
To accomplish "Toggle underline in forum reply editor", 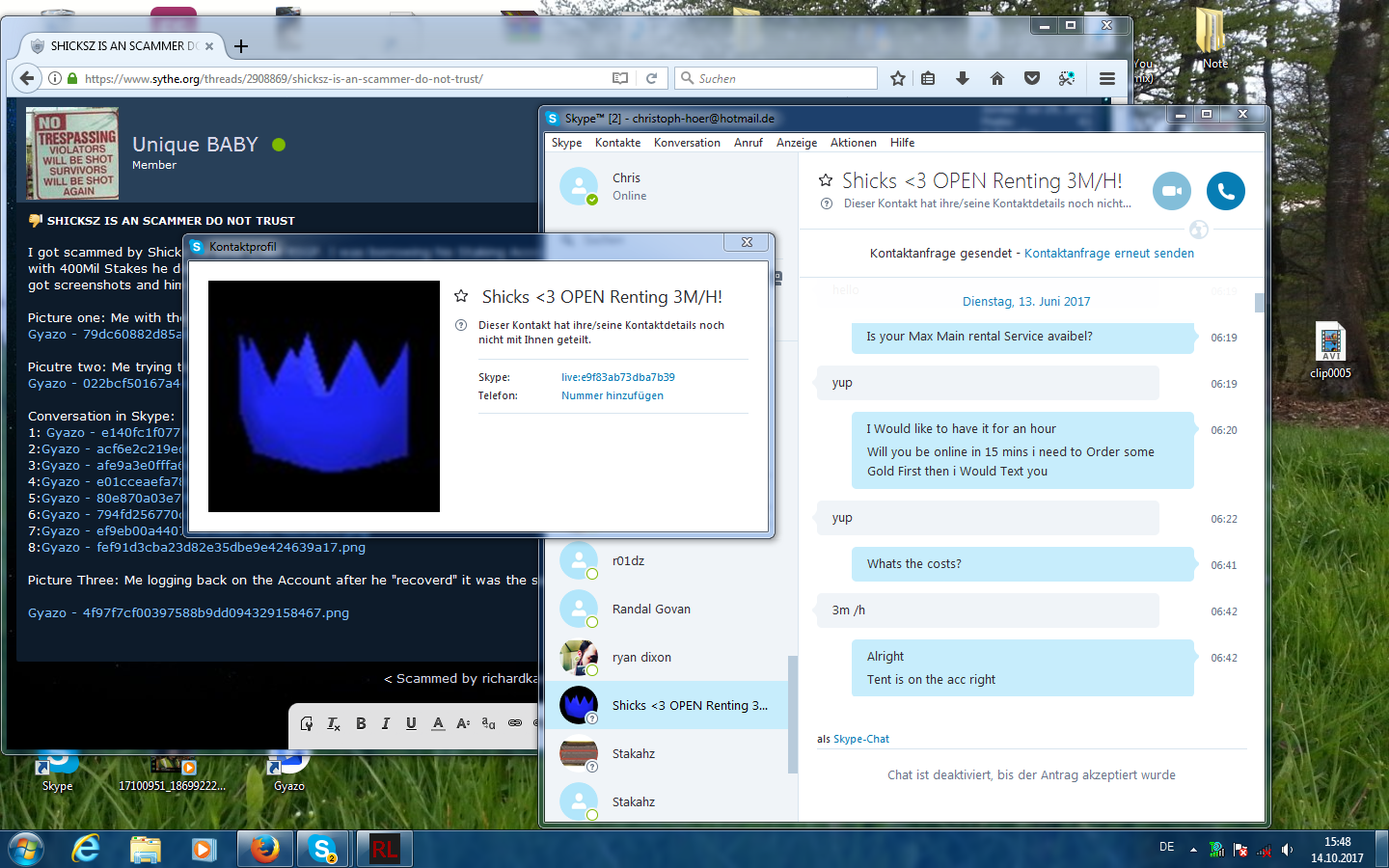I will point(411,723).
